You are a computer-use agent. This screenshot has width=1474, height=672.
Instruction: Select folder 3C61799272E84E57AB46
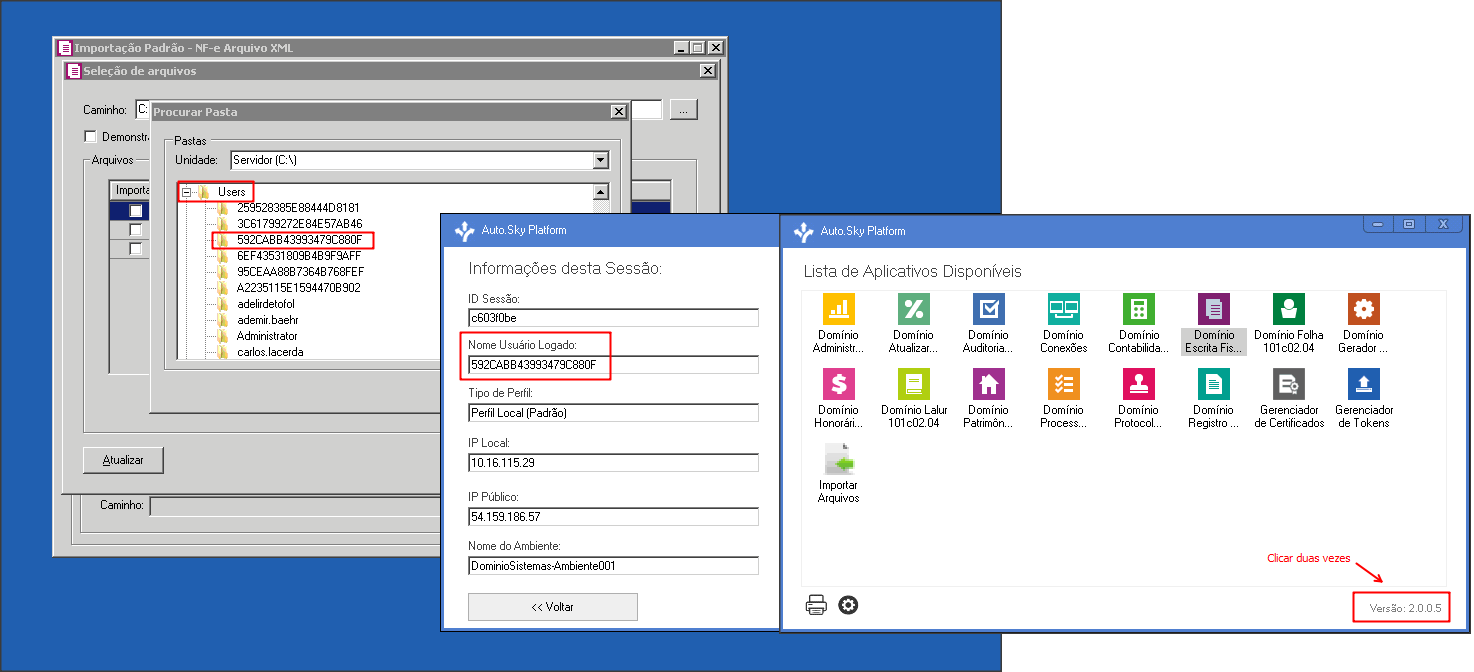[x=299, y=223]
